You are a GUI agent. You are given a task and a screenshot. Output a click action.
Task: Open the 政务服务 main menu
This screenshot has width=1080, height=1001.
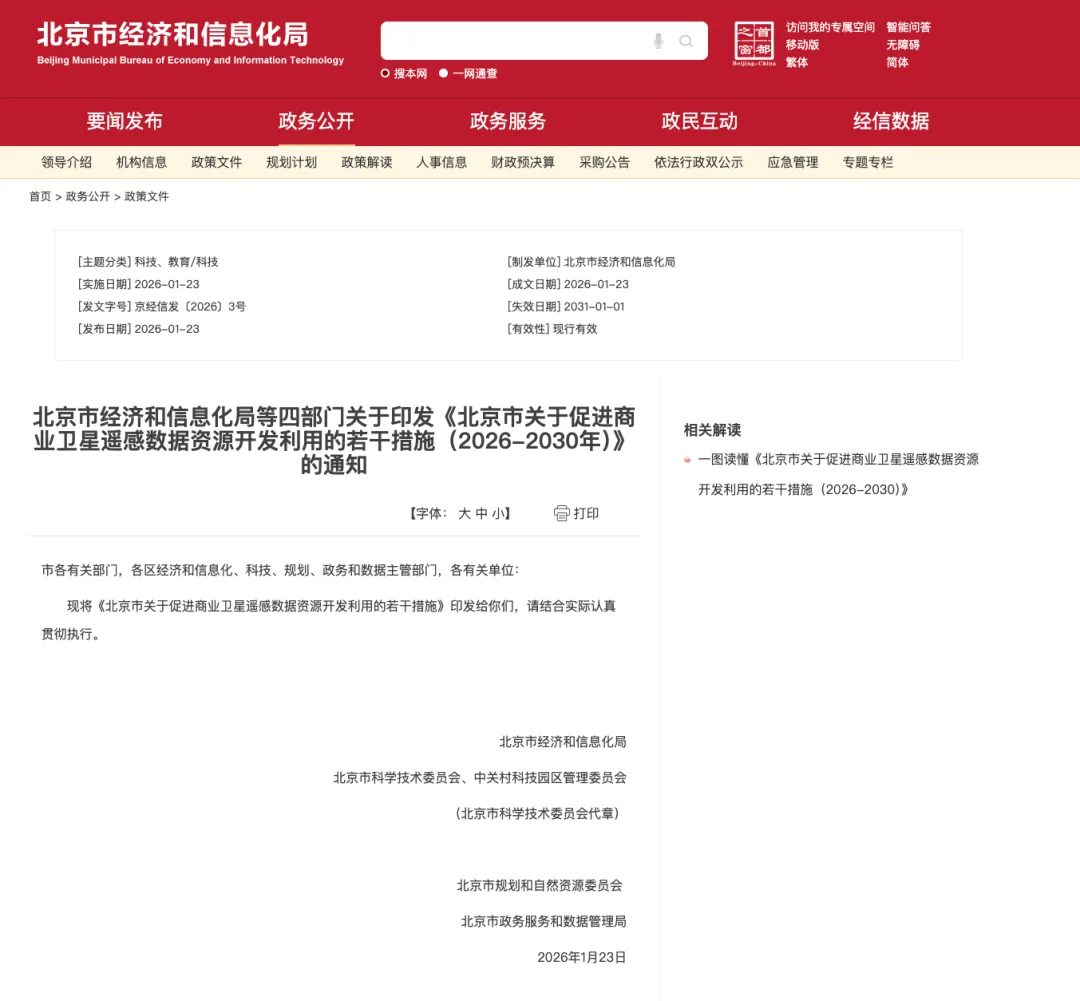[x=508, y=121]
